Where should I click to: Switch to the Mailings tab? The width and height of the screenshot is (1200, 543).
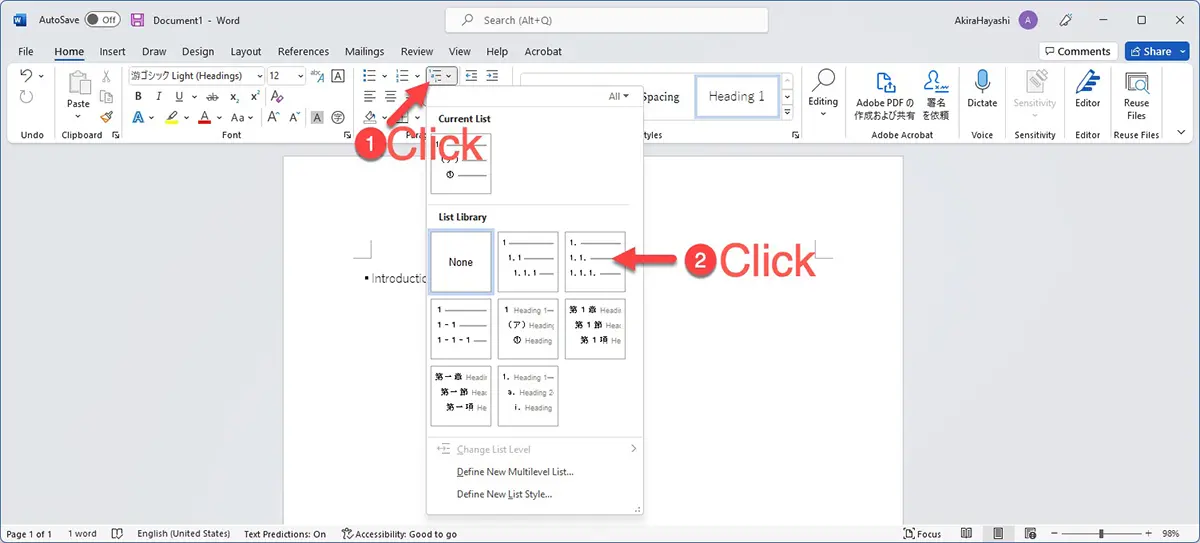[x=364, y=52]
